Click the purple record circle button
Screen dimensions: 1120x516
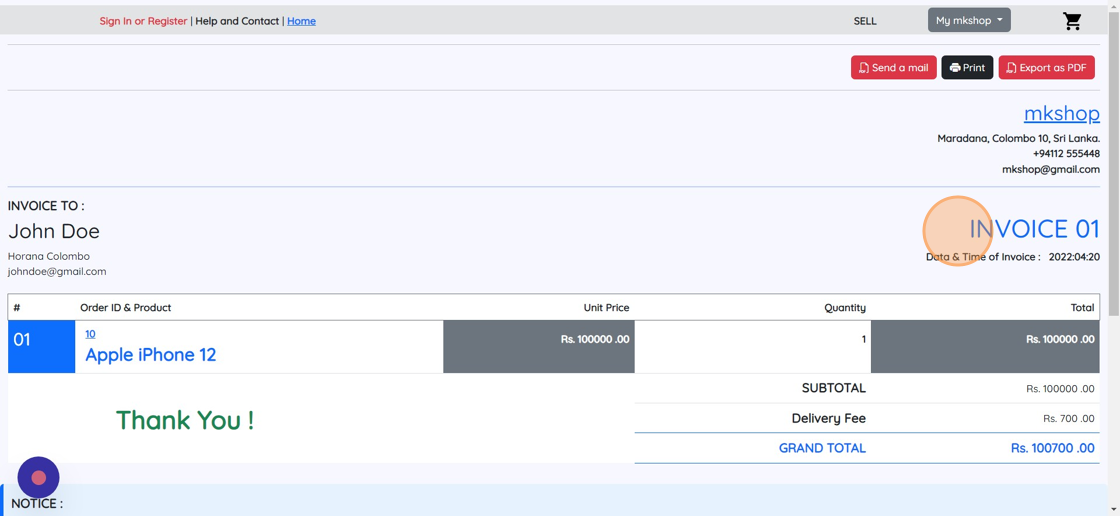(38, 477)
